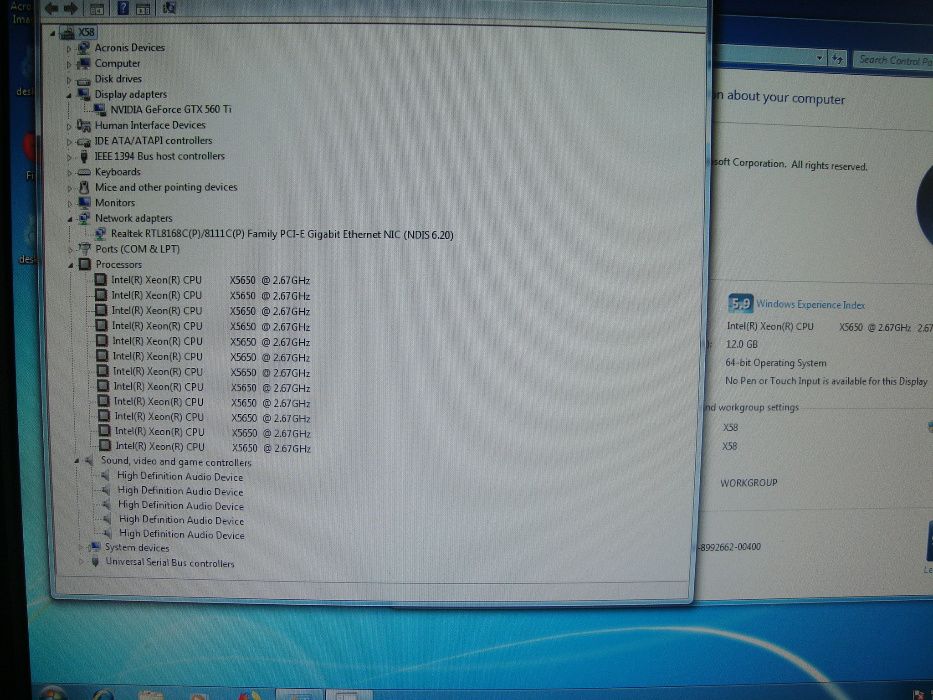Click the 5.9 Windows Experience score badge
The image size is (933, 700).
tap(740, 304)
